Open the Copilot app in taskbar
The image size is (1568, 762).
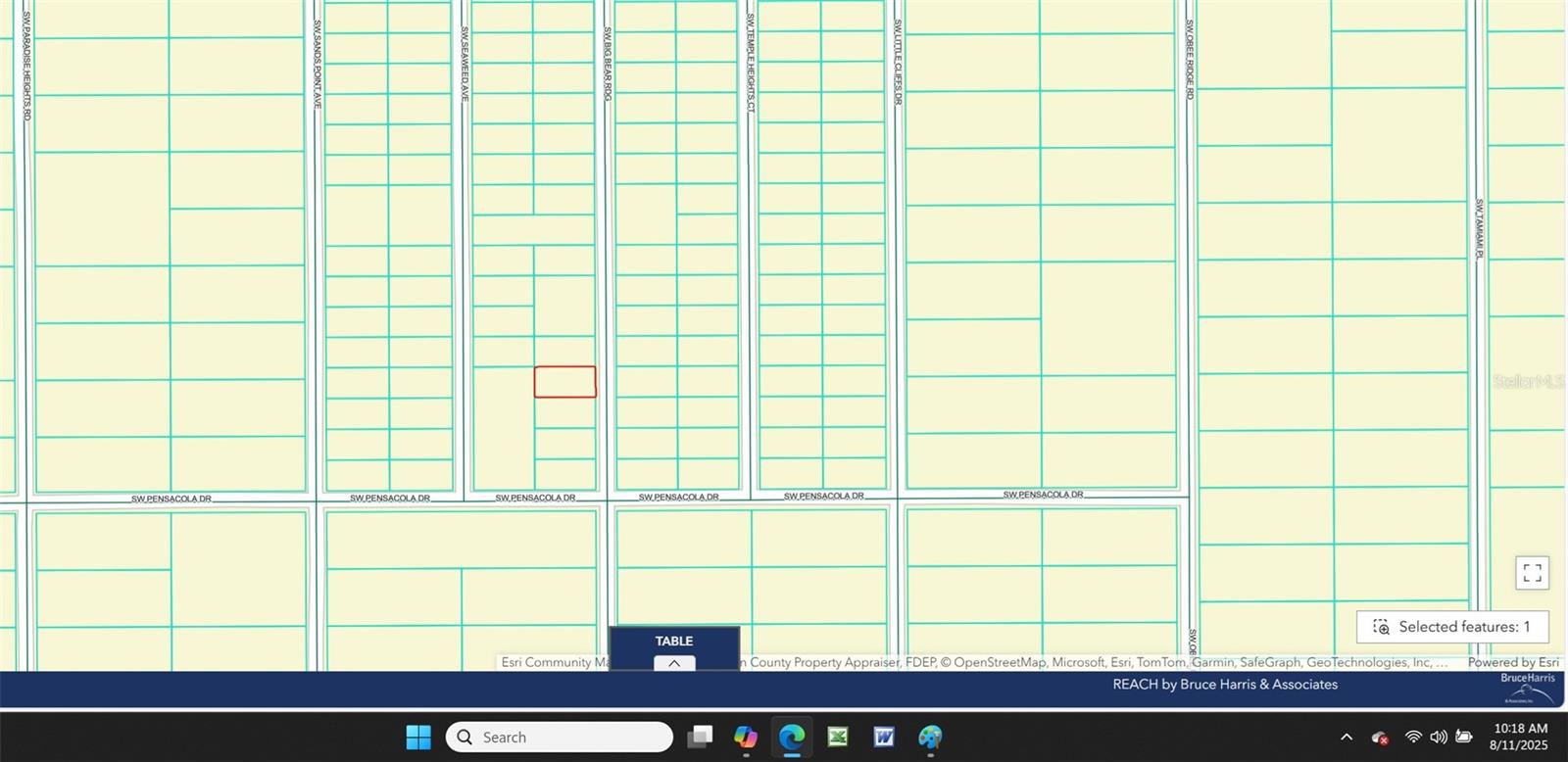click(746, 737)
